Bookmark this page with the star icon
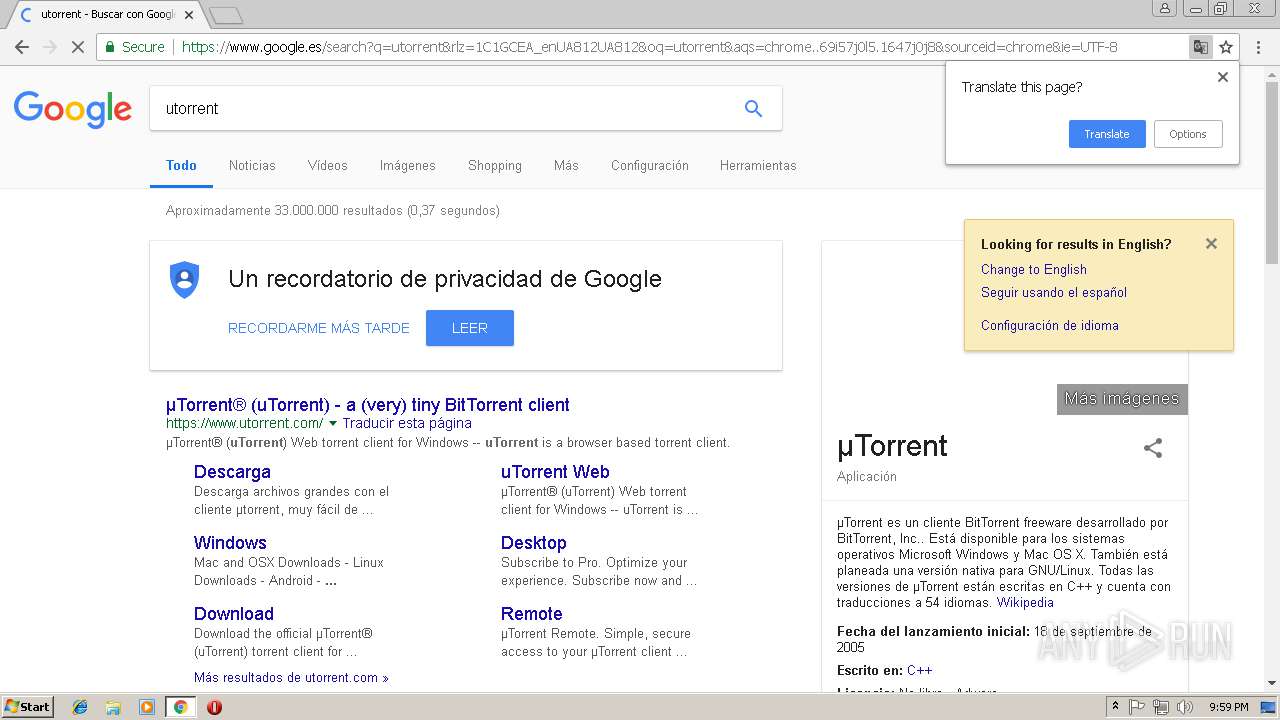 pos(1226,47)
